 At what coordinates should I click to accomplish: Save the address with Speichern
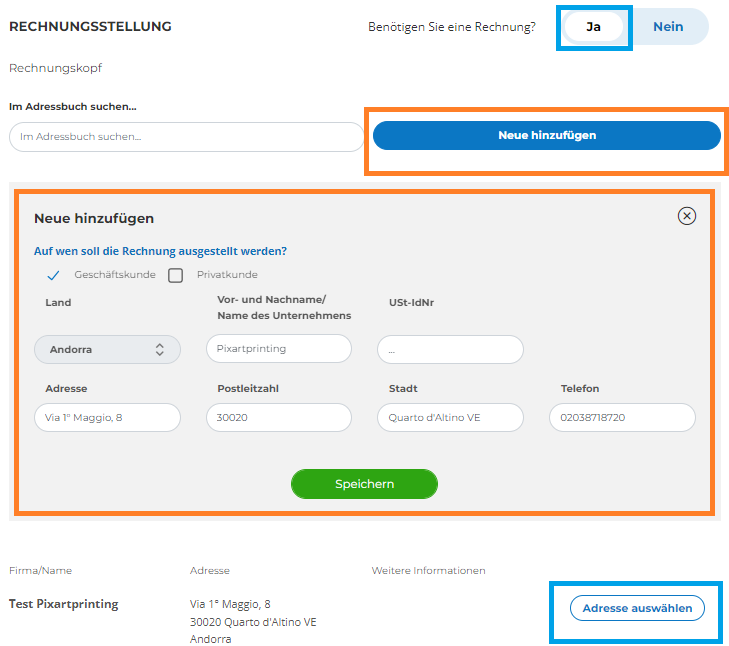[364, 484]
